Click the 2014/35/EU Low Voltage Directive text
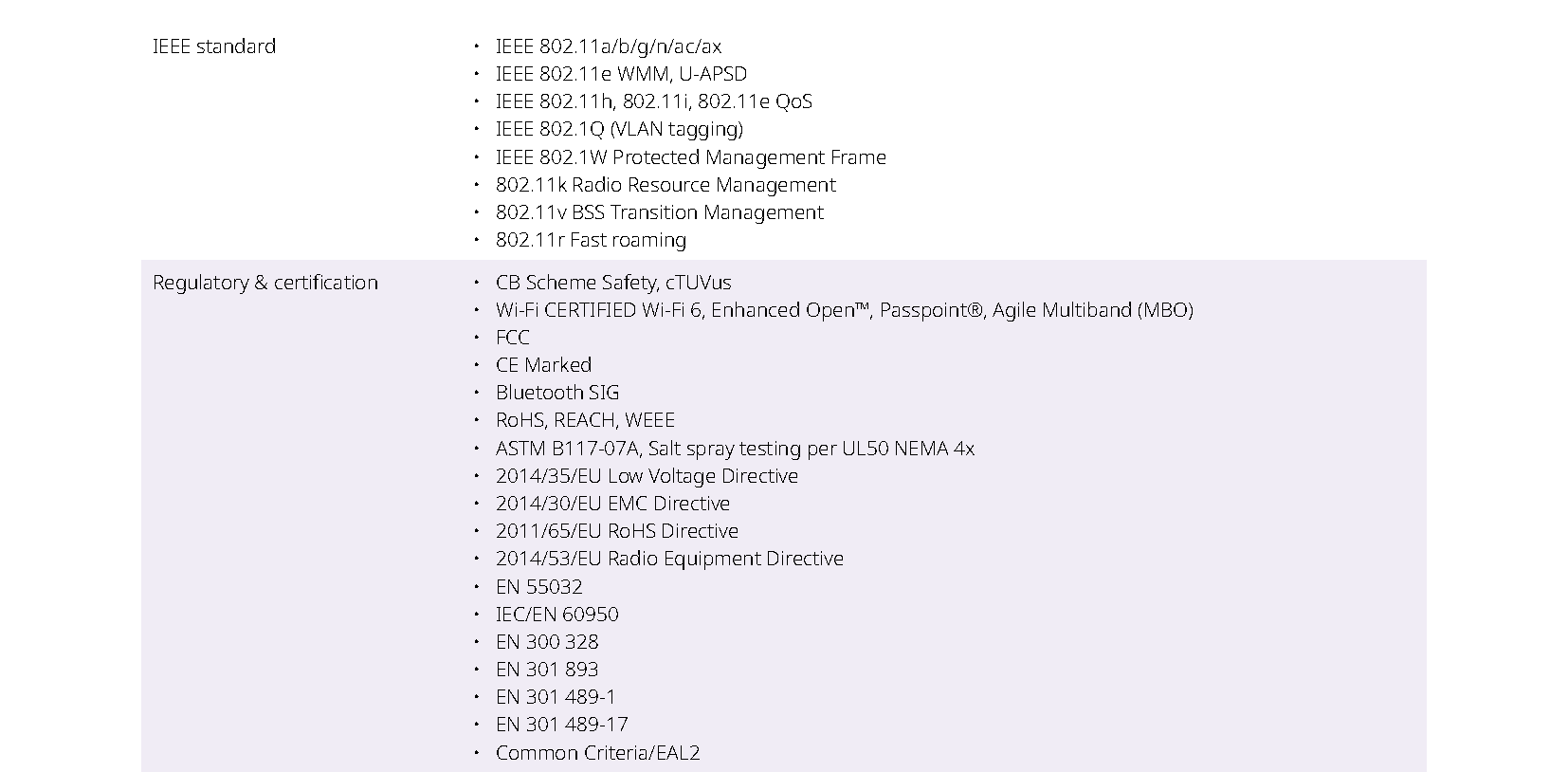The height and width of the screenshot is (772, 1568). click(x=647, y=476)
